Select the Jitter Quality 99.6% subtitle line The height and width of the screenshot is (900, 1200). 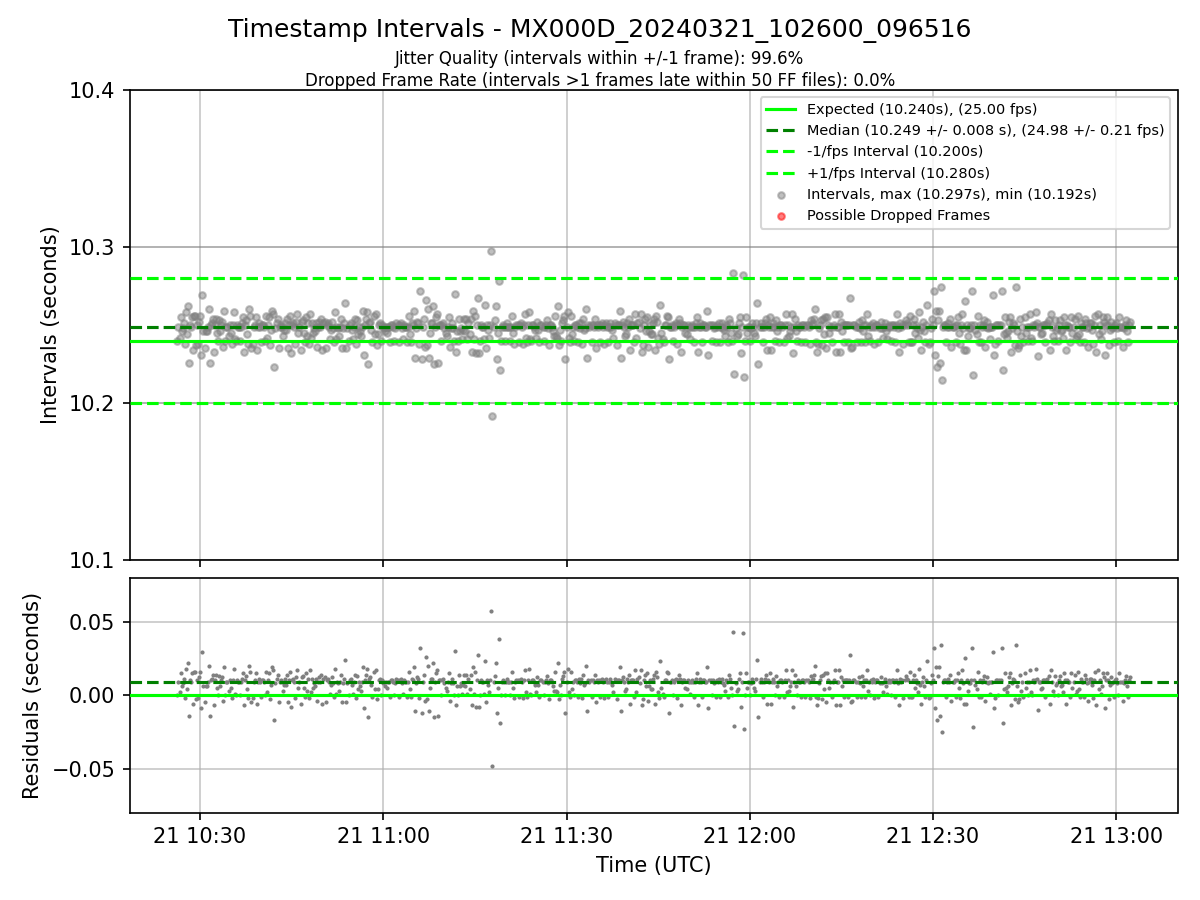[x=599, y=58]
